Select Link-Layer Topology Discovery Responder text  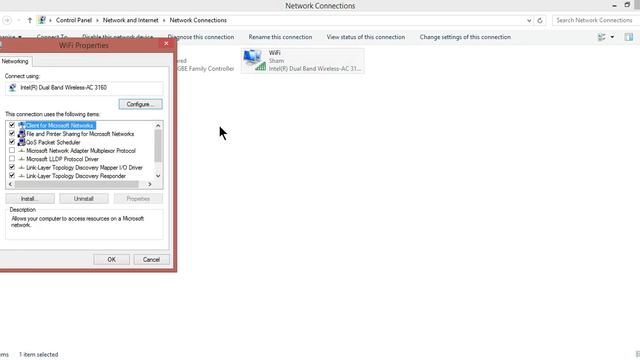[x=76, y=176]
